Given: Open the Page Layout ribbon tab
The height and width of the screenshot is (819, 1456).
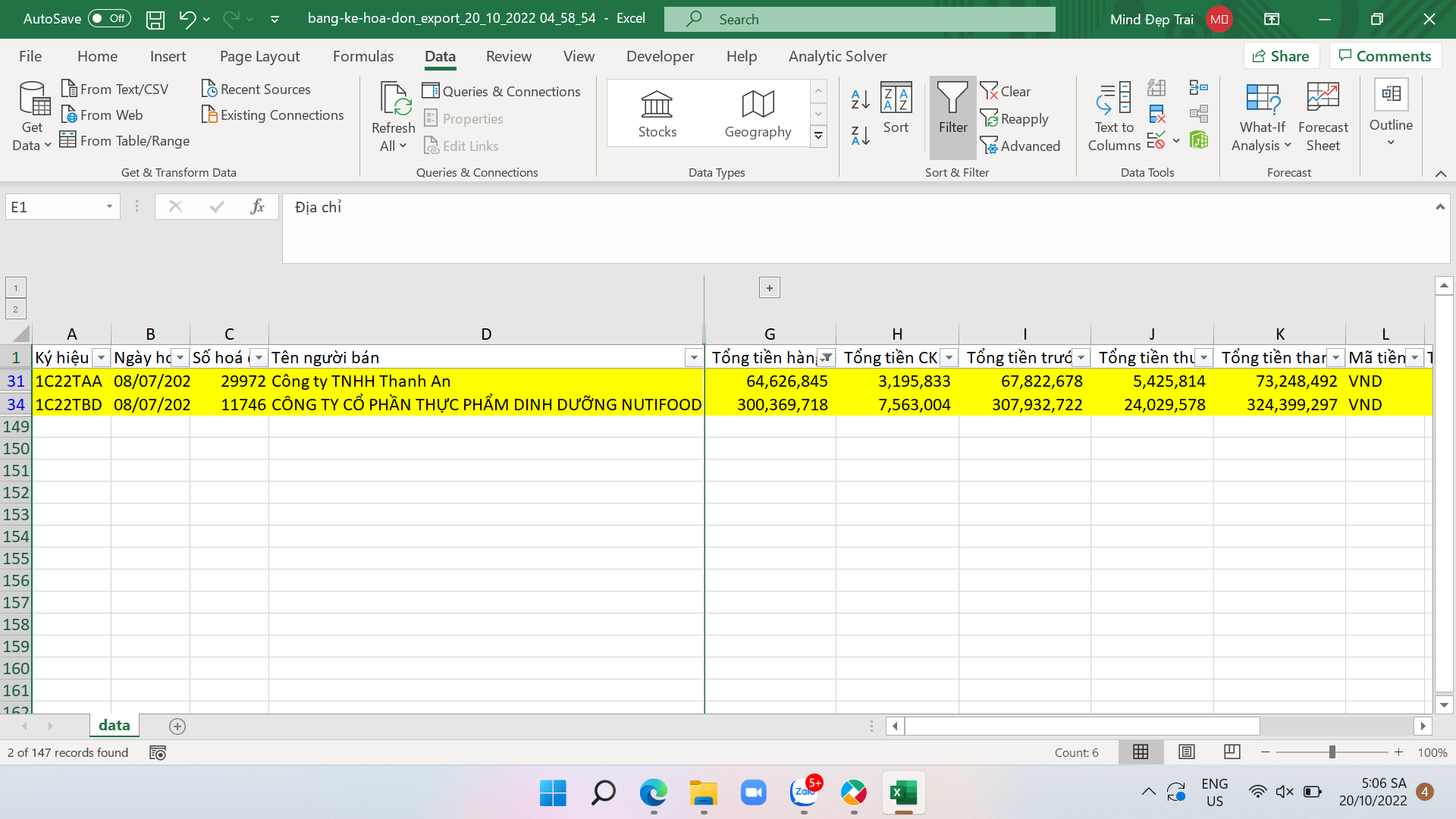Looking at the screenshot, I should [259, 56].
